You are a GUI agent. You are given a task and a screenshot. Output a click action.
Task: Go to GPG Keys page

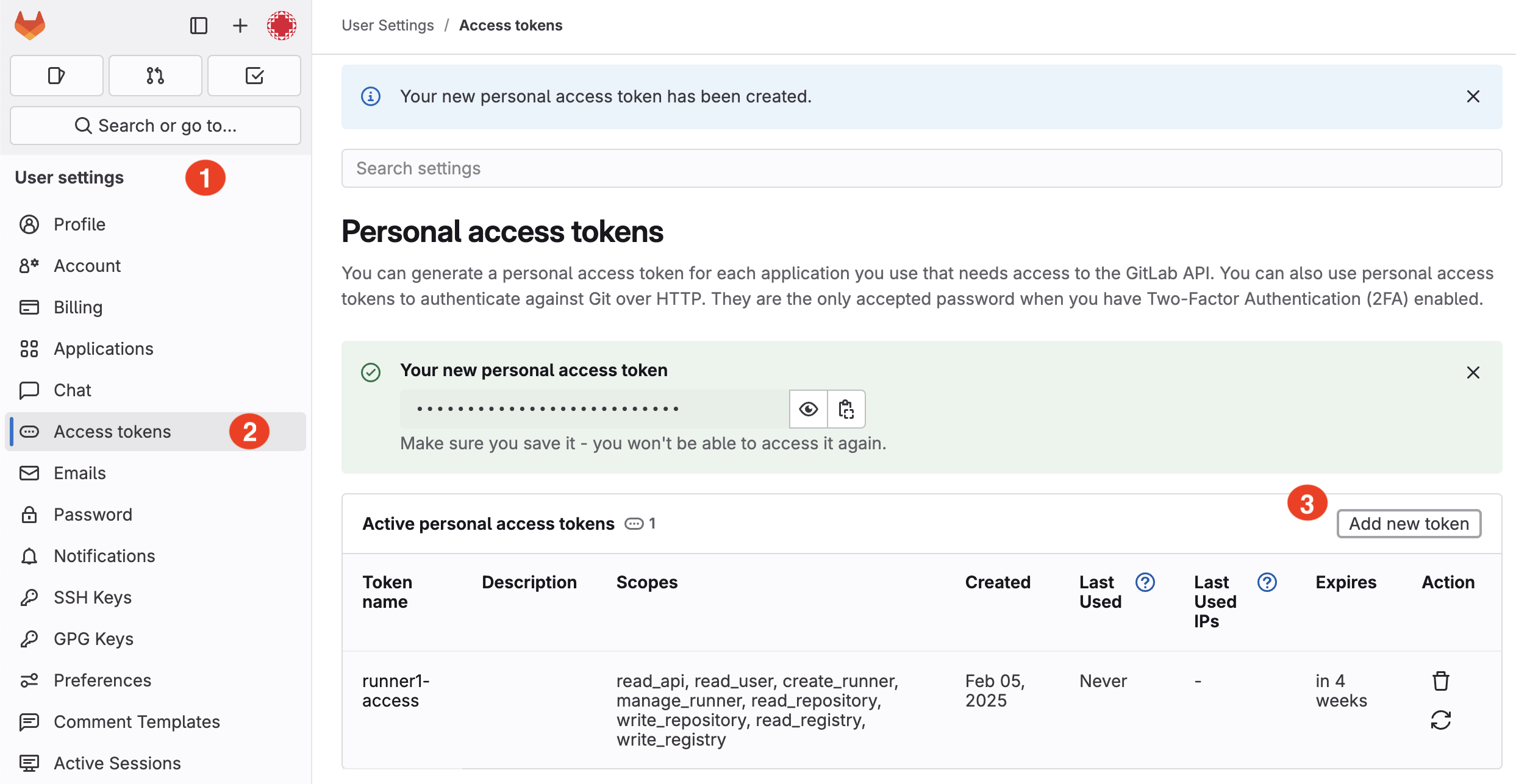(156, 639)
